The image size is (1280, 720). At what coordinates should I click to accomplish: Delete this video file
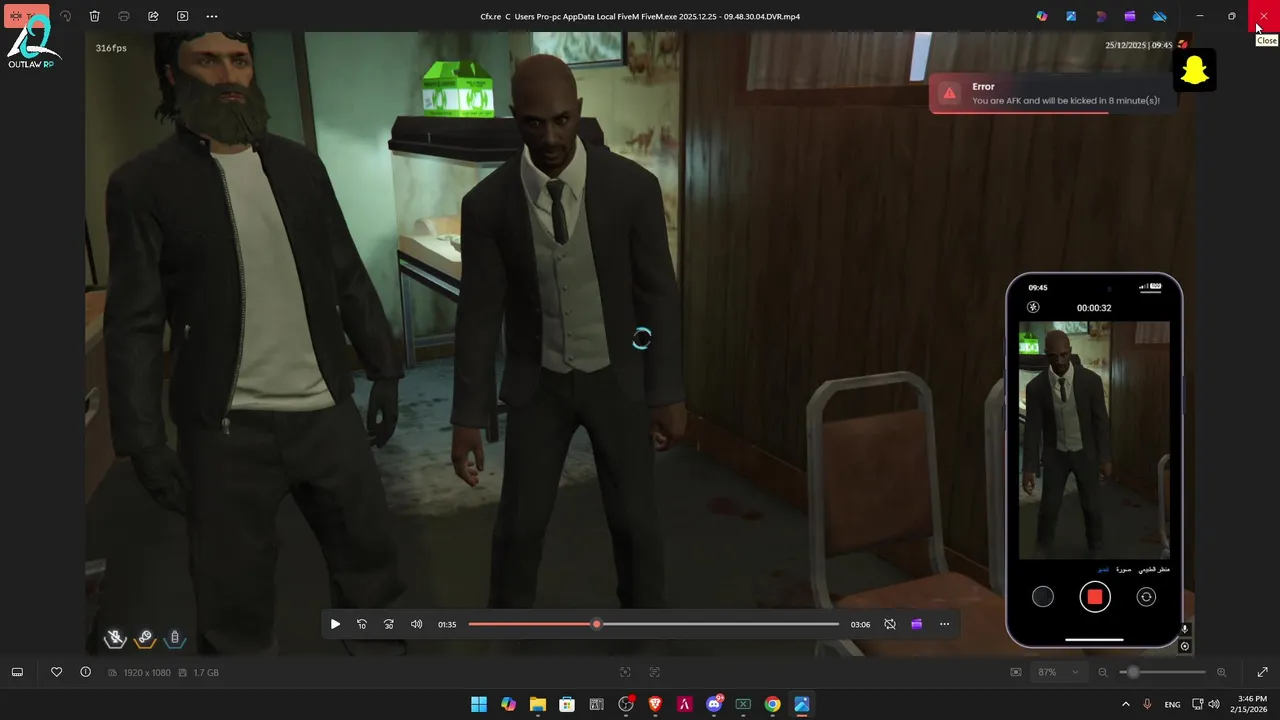coord(94,16)
